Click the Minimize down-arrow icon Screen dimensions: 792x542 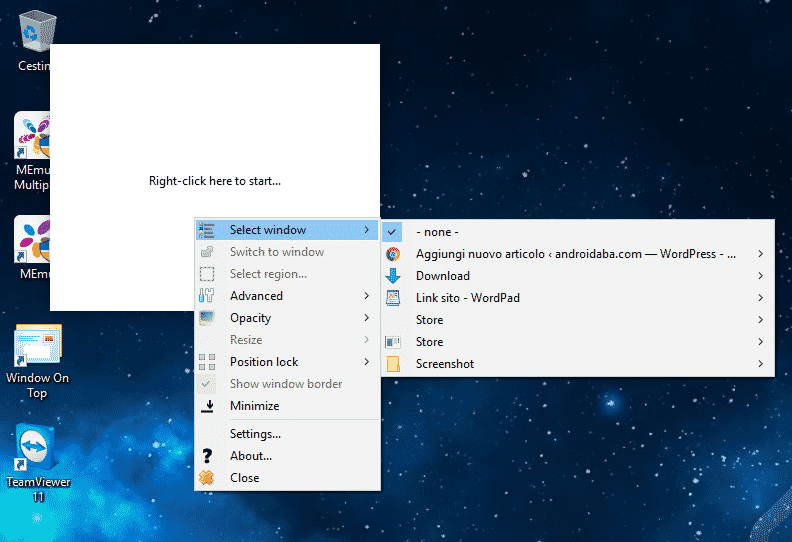[x=207, y=406]
